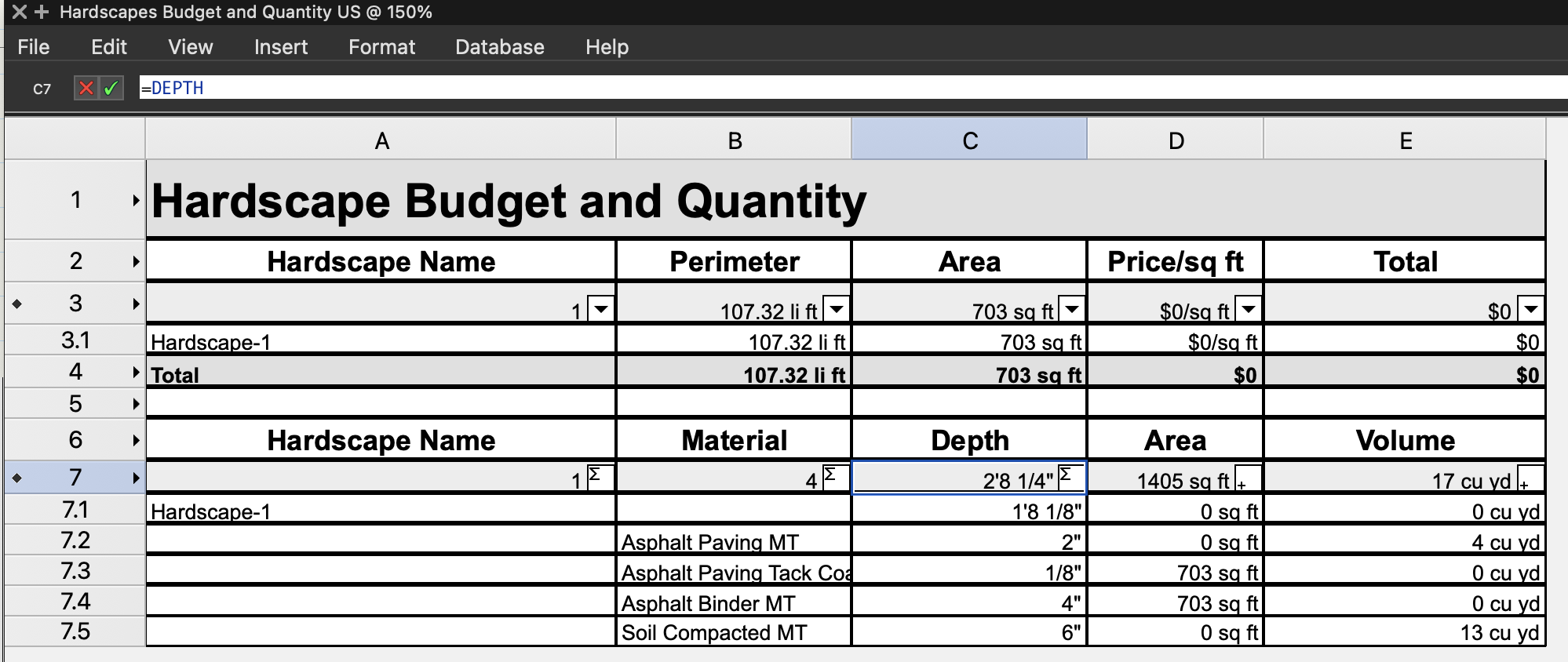Accept the formula with the green checkmark
Viewport: 1568px width, 662px height.
tap(111, 88)
